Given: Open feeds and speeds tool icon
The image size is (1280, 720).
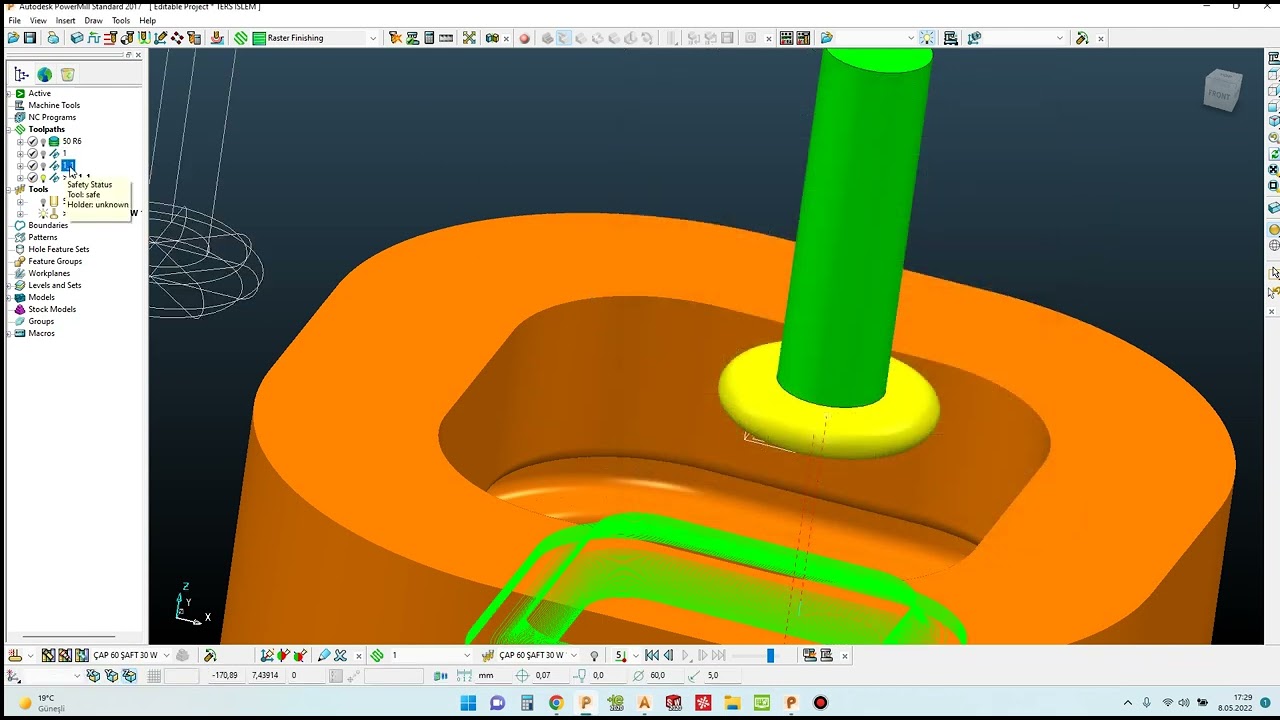Looking at the screenshot, I should coord(111,38).
